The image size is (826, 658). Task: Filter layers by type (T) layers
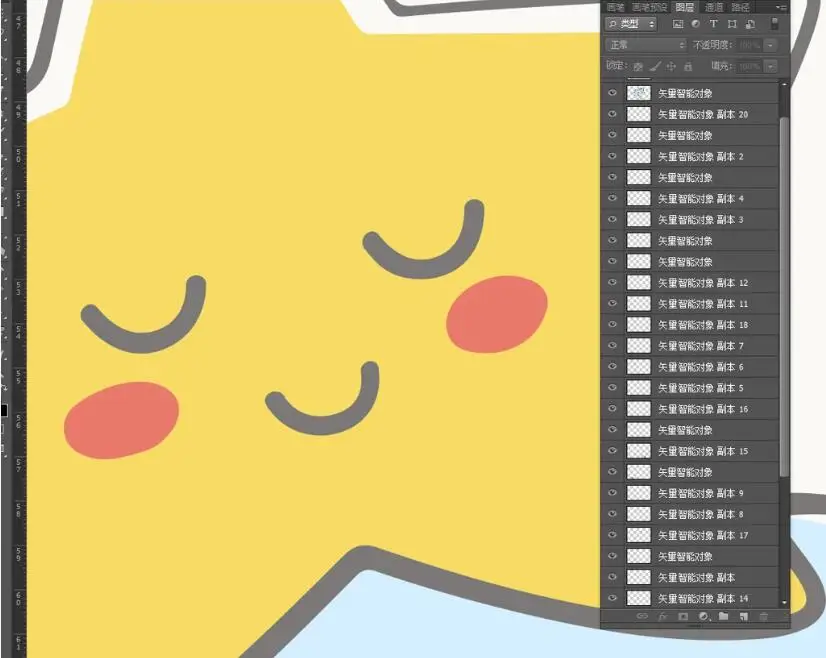(x=714, y=24)
